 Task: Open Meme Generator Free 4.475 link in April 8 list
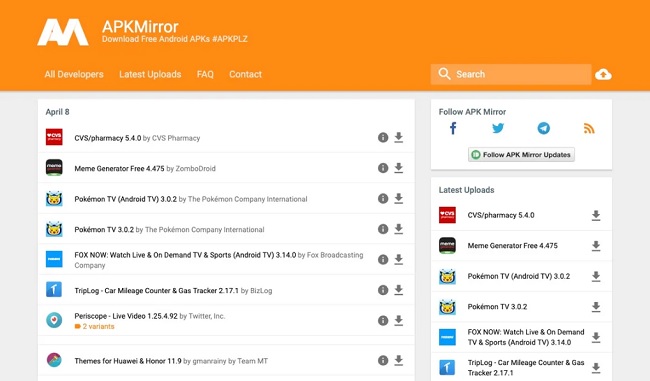(x=119, y=169)
